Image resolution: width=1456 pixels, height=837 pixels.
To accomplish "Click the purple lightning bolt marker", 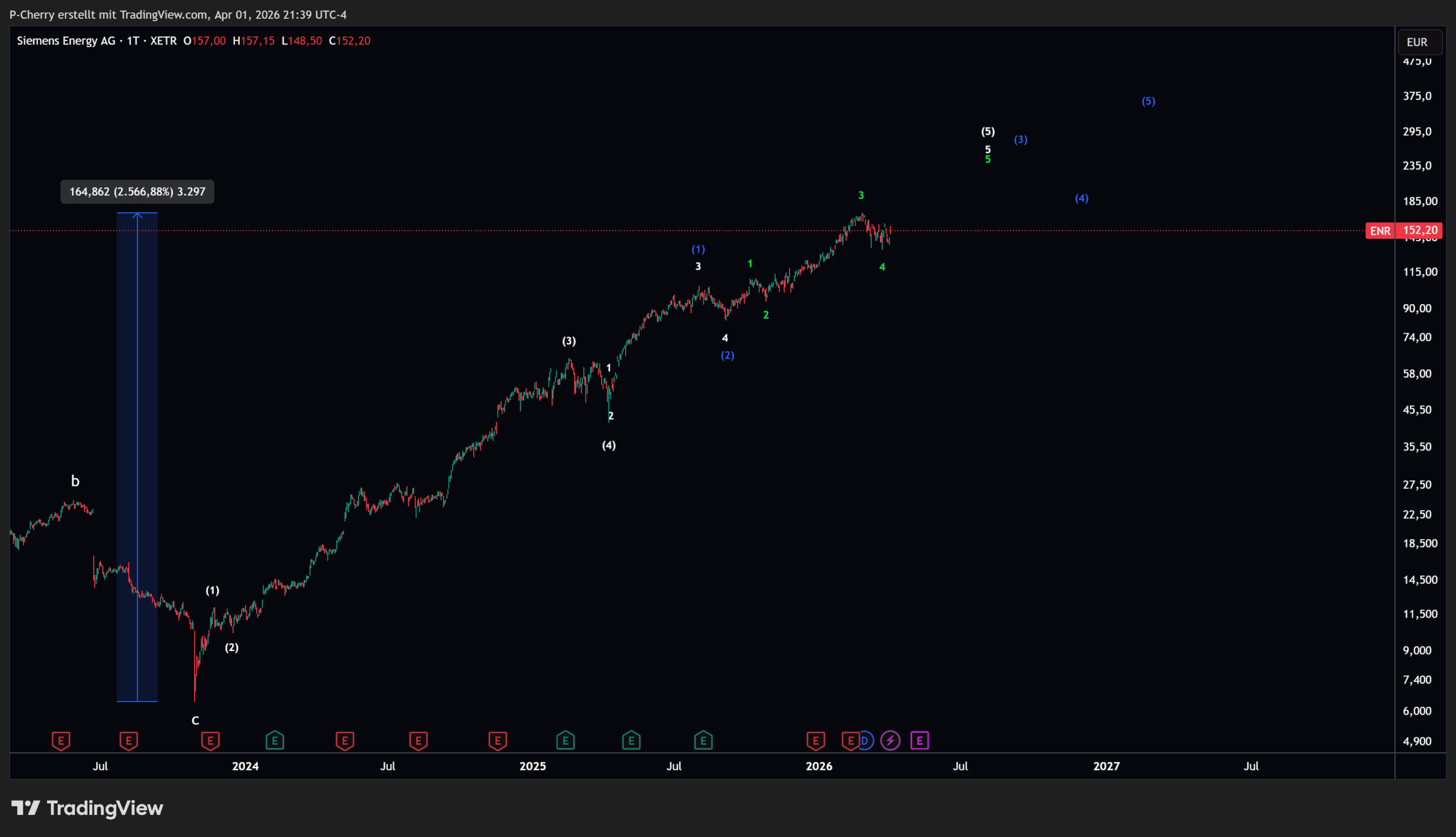I will (x=891, y=740).
